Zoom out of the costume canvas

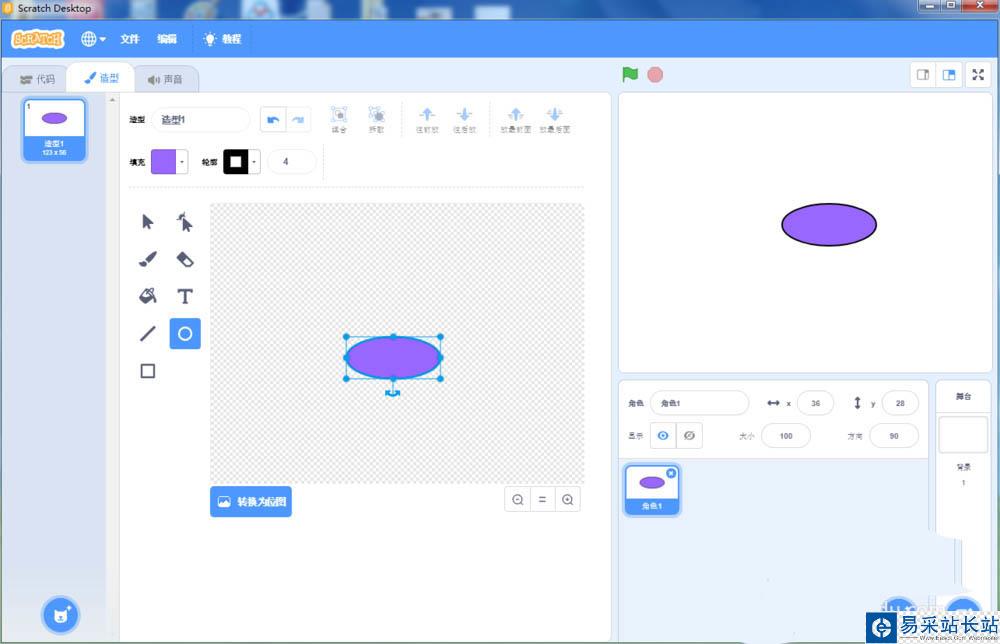pyautogui.click(x=518, y=500)
